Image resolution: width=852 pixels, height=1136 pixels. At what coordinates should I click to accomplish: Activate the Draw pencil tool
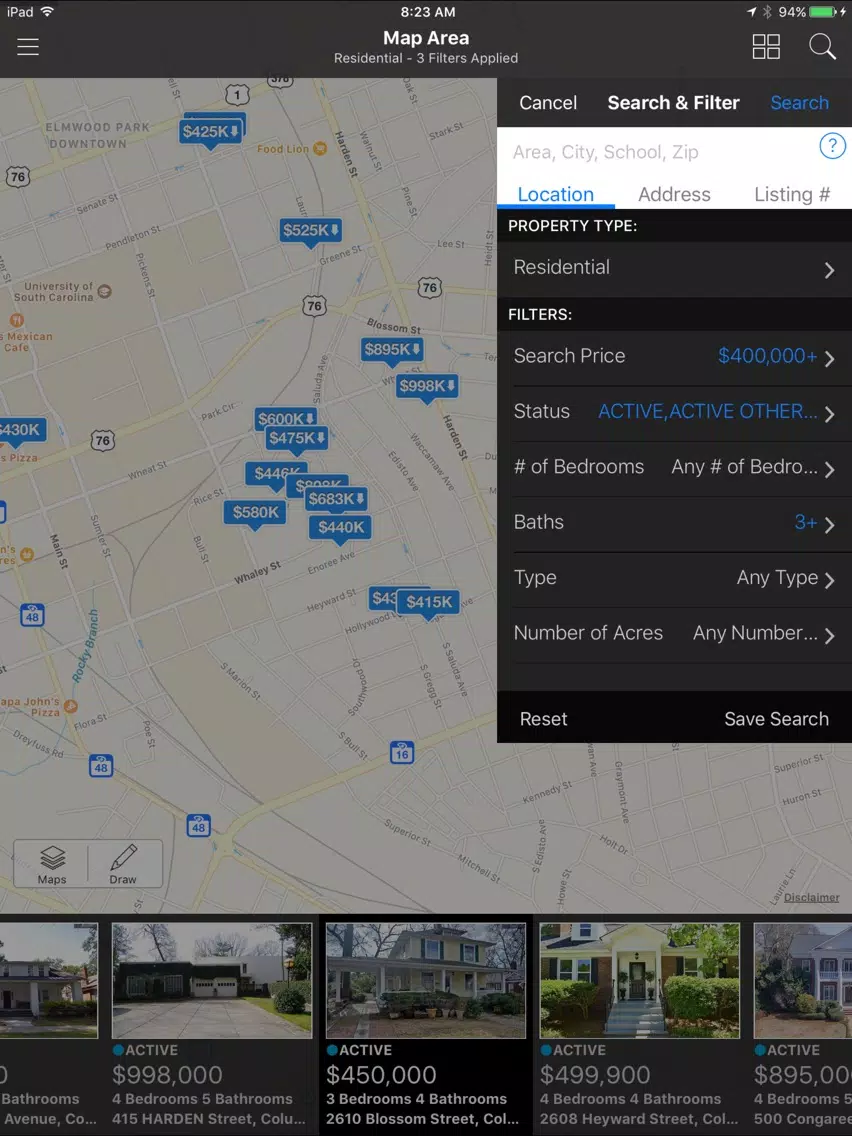(123, 864)
